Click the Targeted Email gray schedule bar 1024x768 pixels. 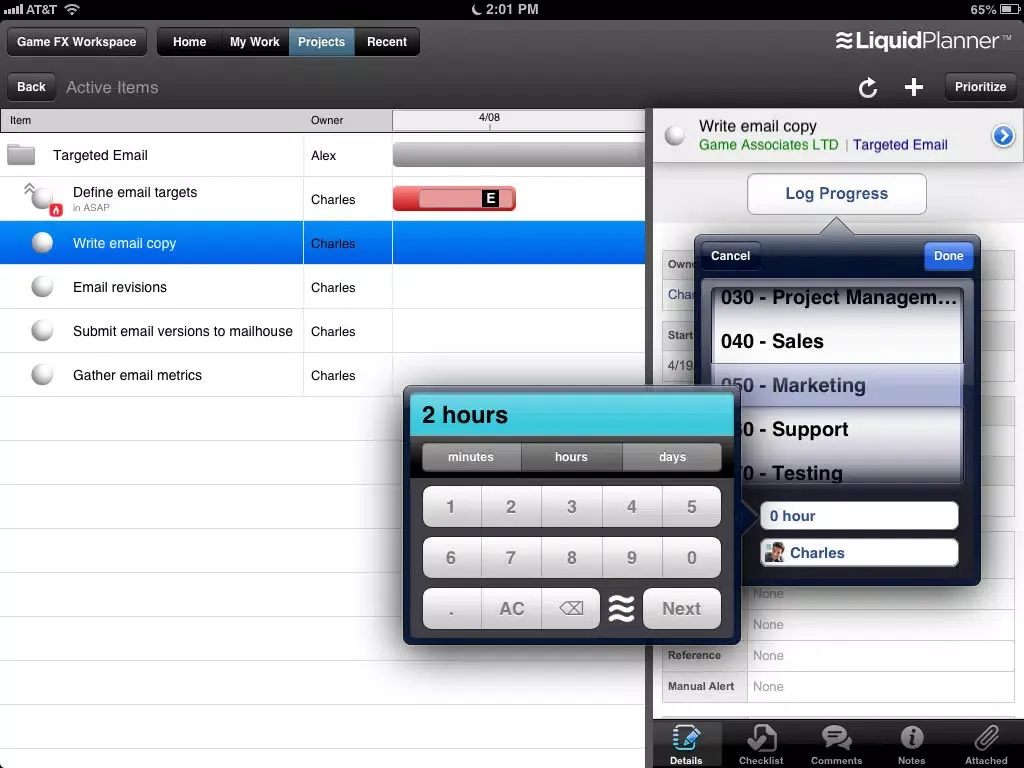click(519, 155)
